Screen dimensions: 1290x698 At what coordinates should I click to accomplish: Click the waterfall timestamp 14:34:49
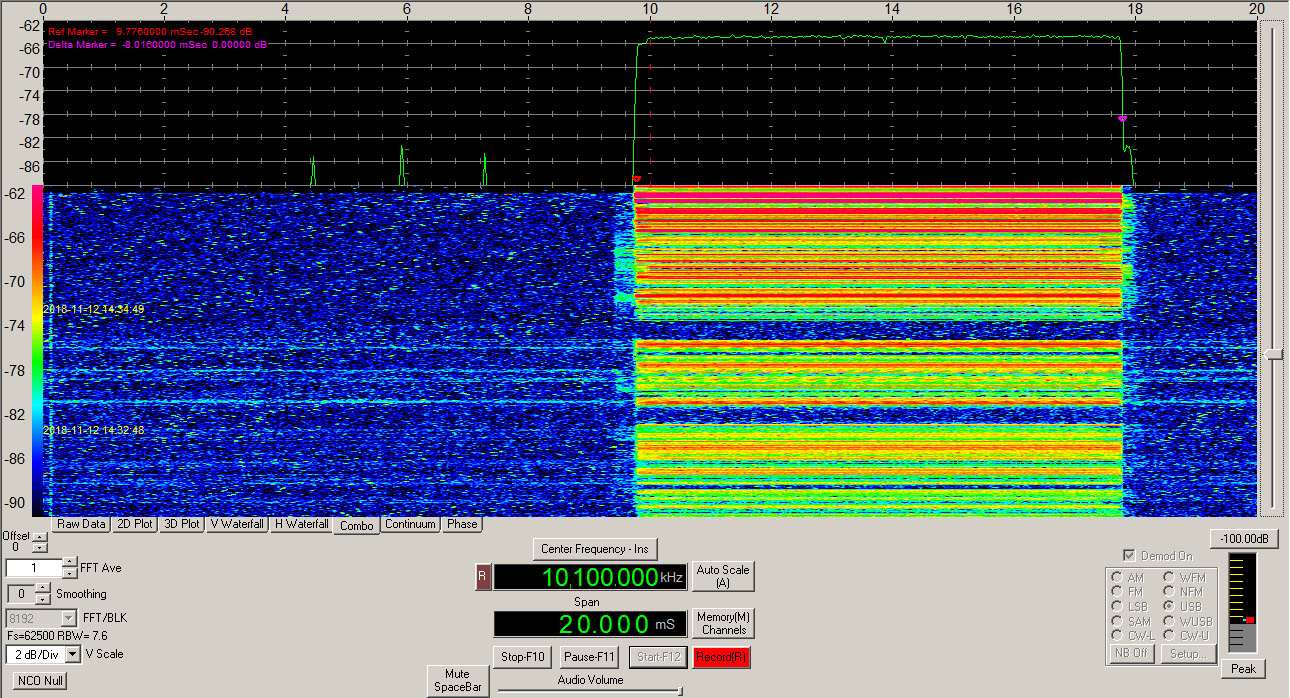tap(95, 309)
